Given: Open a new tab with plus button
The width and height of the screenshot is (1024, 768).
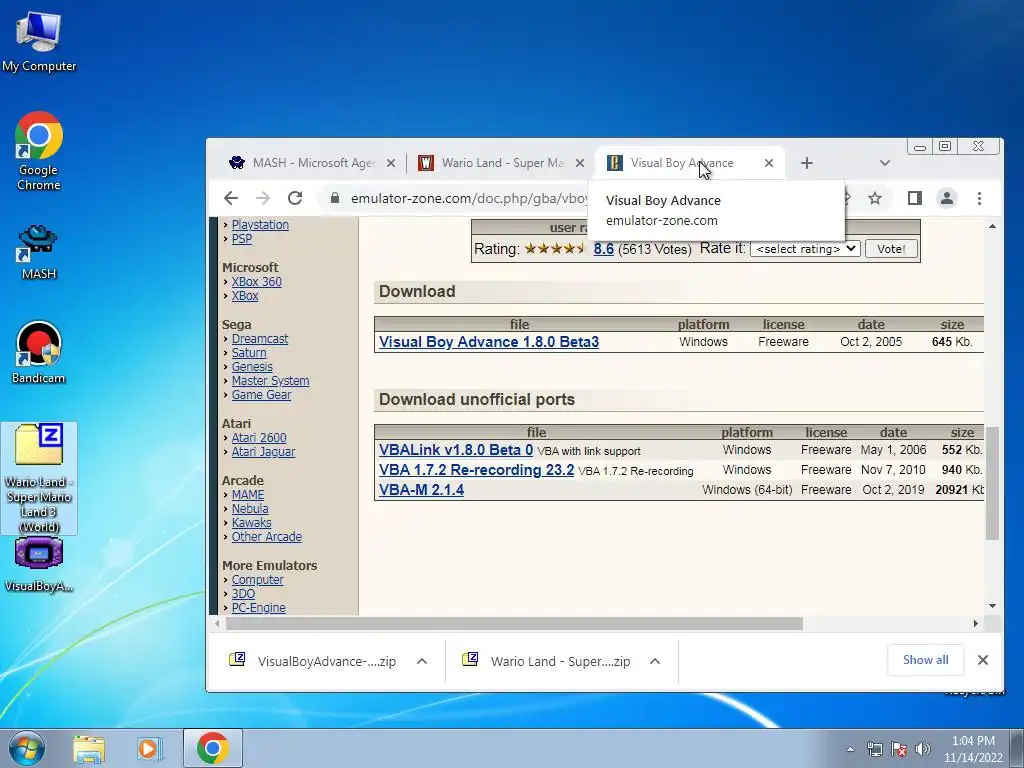Looking at the screenshot, I should click(807, 163).
